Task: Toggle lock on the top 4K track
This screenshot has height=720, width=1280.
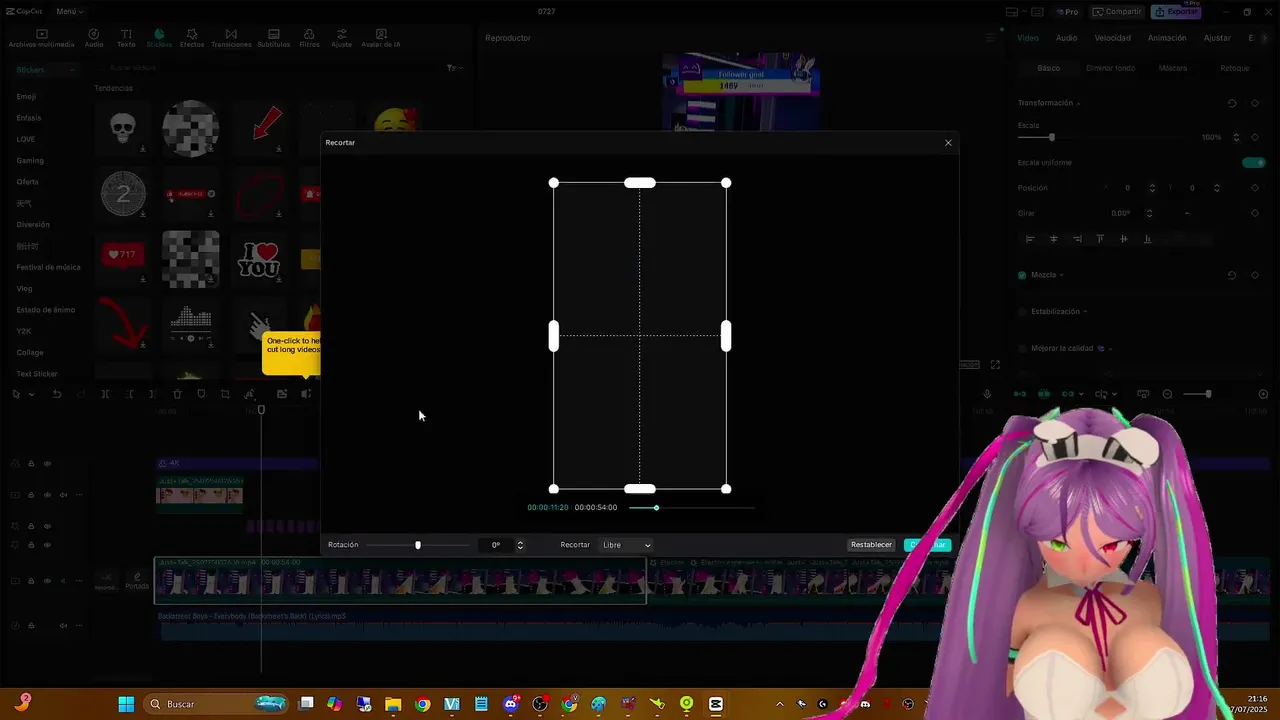Action: tap(31, 464)
